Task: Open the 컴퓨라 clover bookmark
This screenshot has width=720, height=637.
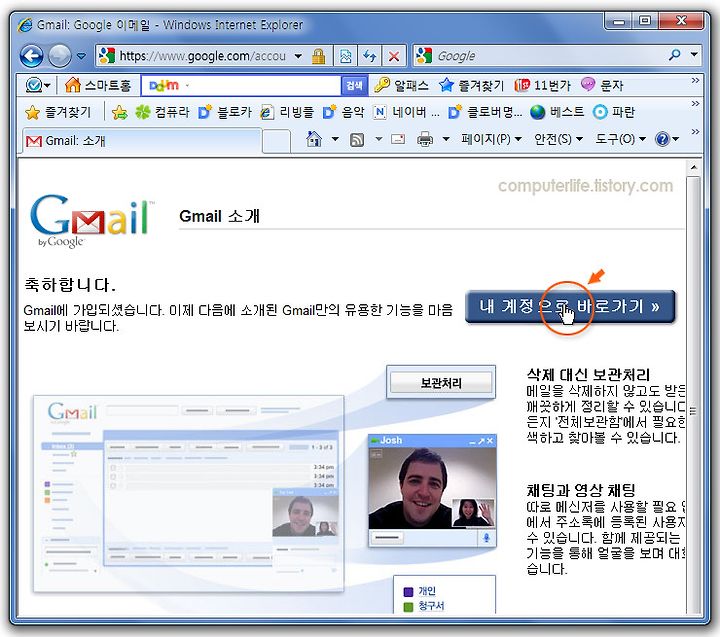Action: [x=162, y=112]
